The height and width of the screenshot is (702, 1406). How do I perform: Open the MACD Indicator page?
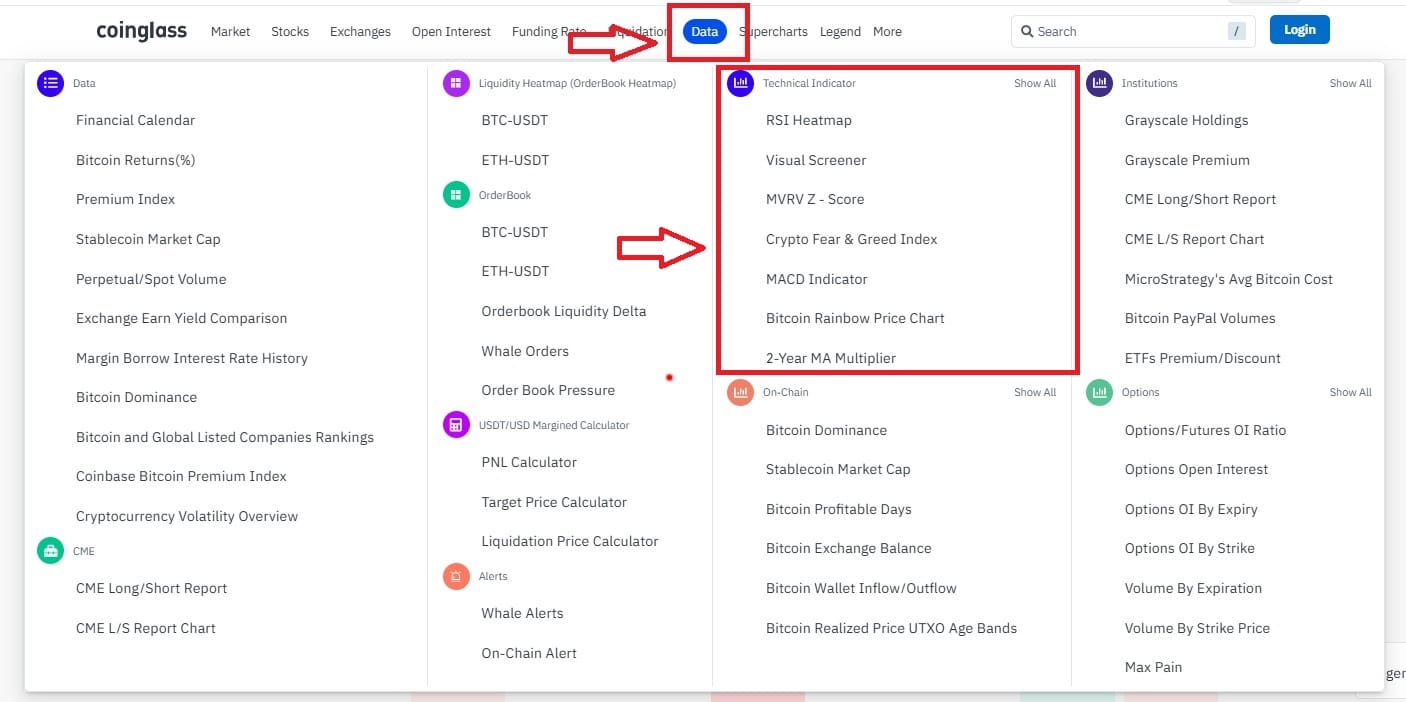pos(817,279)
